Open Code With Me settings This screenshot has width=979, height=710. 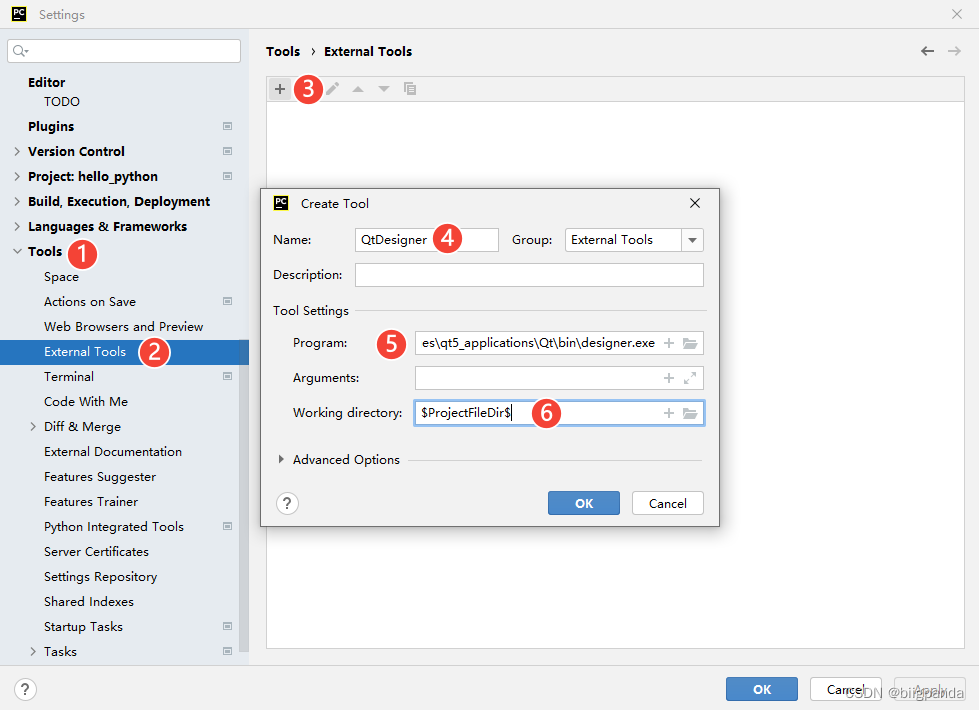[x=86, y=402]
